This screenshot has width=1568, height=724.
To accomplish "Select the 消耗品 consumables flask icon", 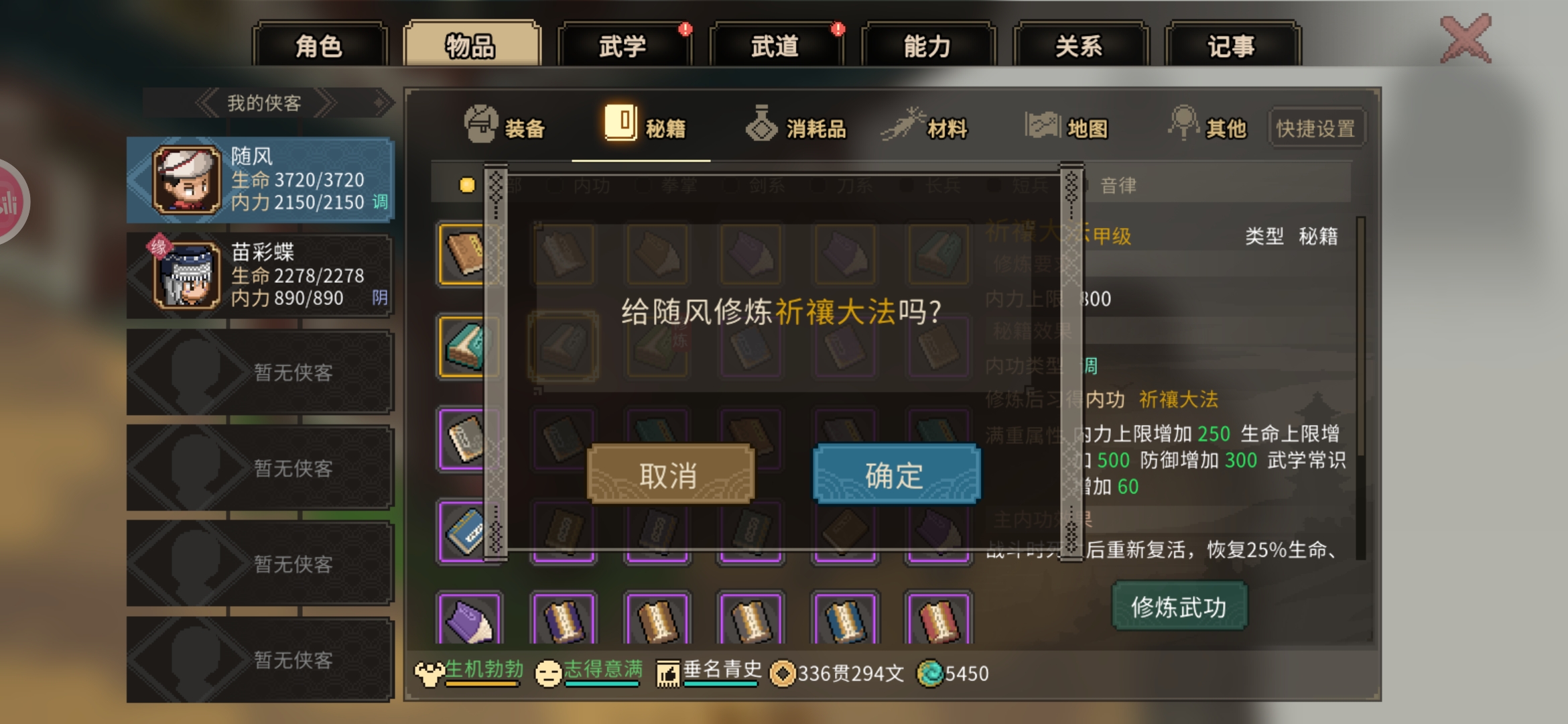I will pos(761,123).
